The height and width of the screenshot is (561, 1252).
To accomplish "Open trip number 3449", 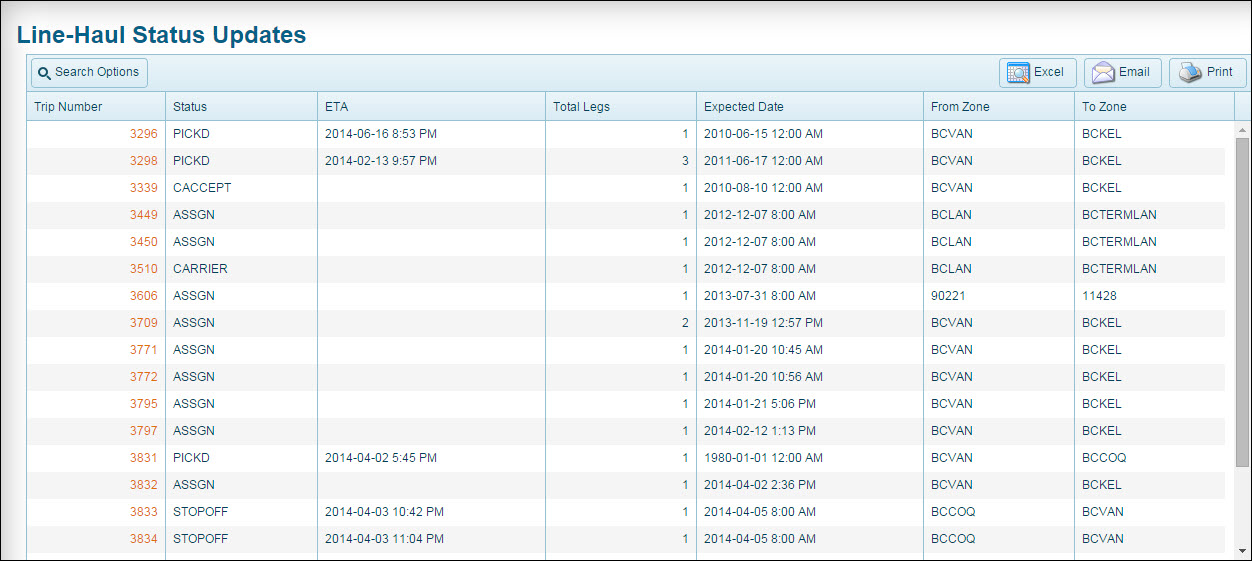I will (x=143, y=215).
